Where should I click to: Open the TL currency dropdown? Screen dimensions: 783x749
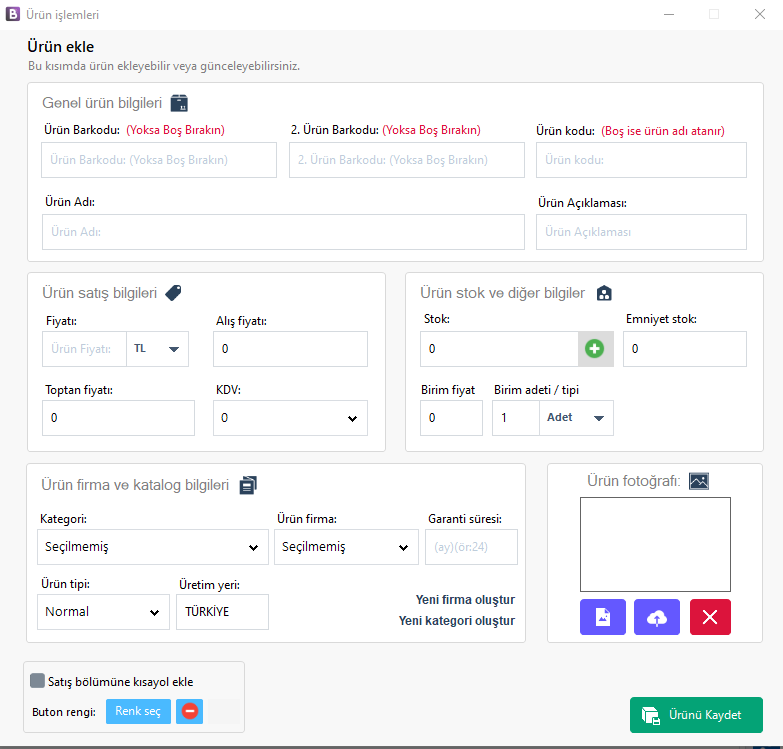(x=158, y=349)
